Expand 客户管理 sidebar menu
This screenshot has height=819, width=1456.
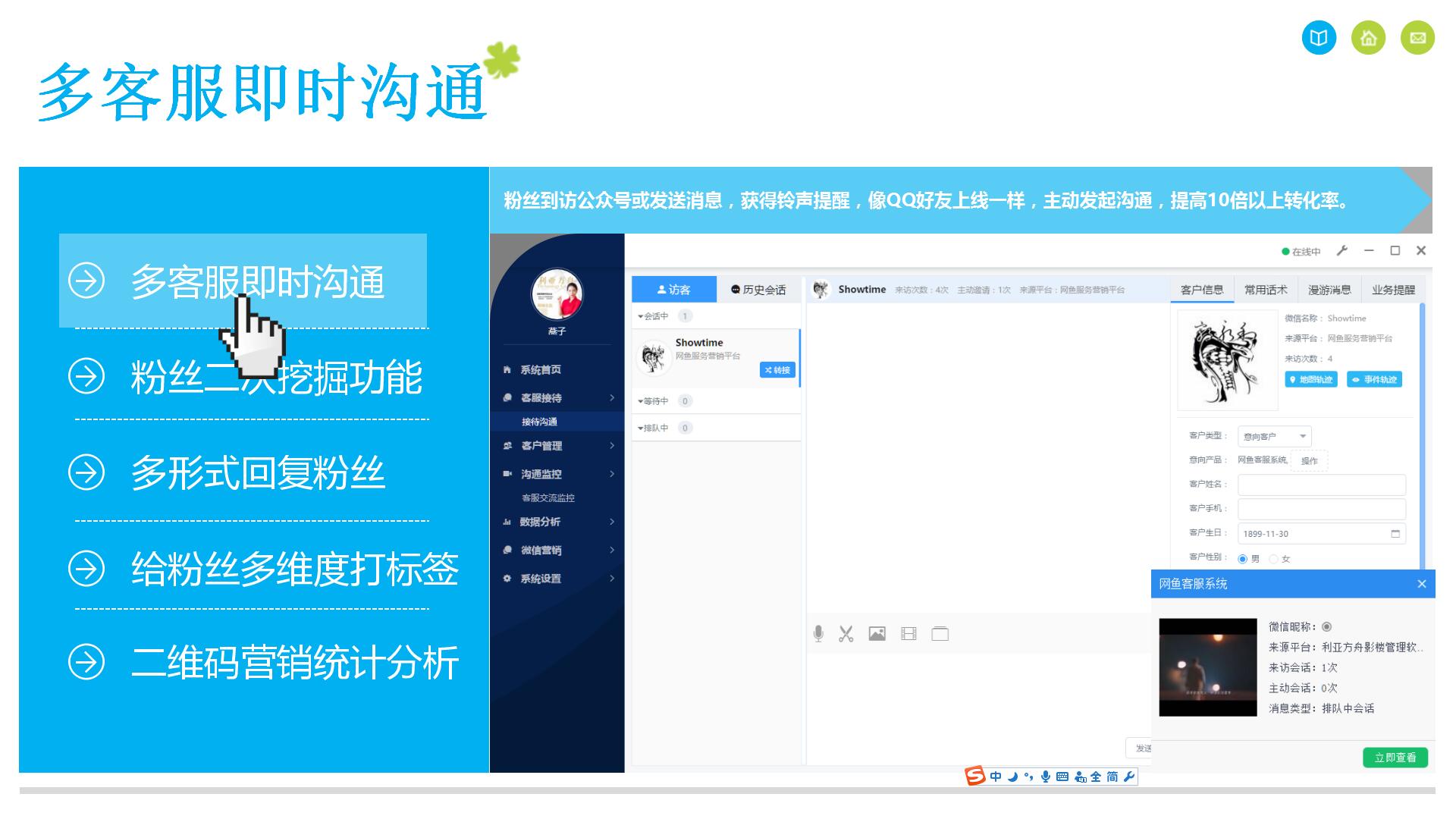point(557,445)
